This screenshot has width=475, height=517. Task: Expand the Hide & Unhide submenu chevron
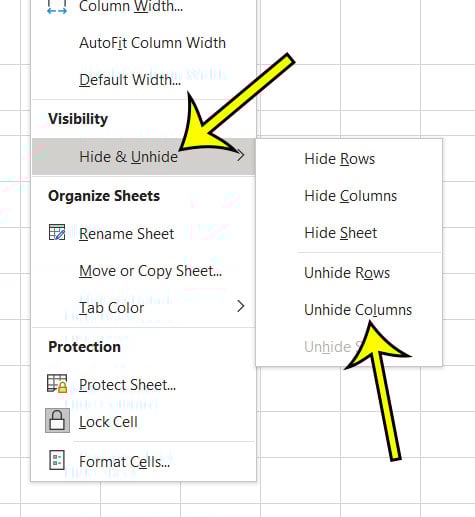pyautogui.click(x=240, y=155)
